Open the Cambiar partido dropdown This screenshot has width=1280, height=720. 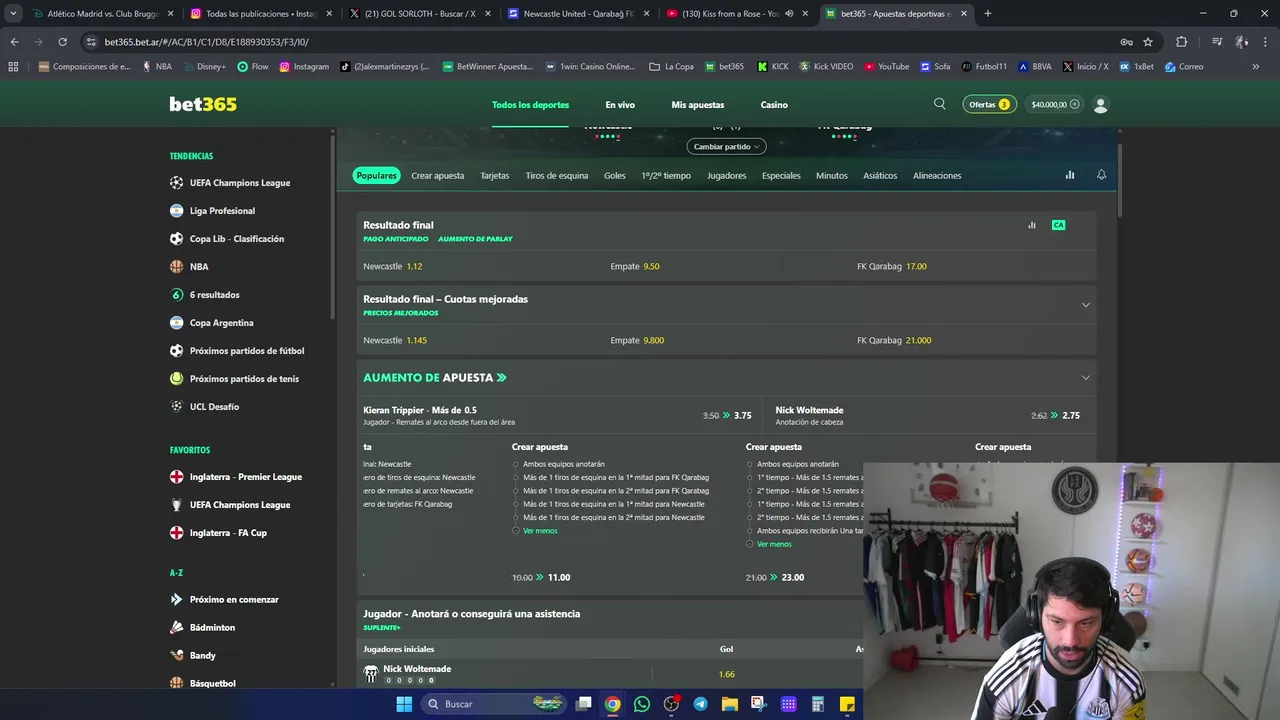point(727,146)
